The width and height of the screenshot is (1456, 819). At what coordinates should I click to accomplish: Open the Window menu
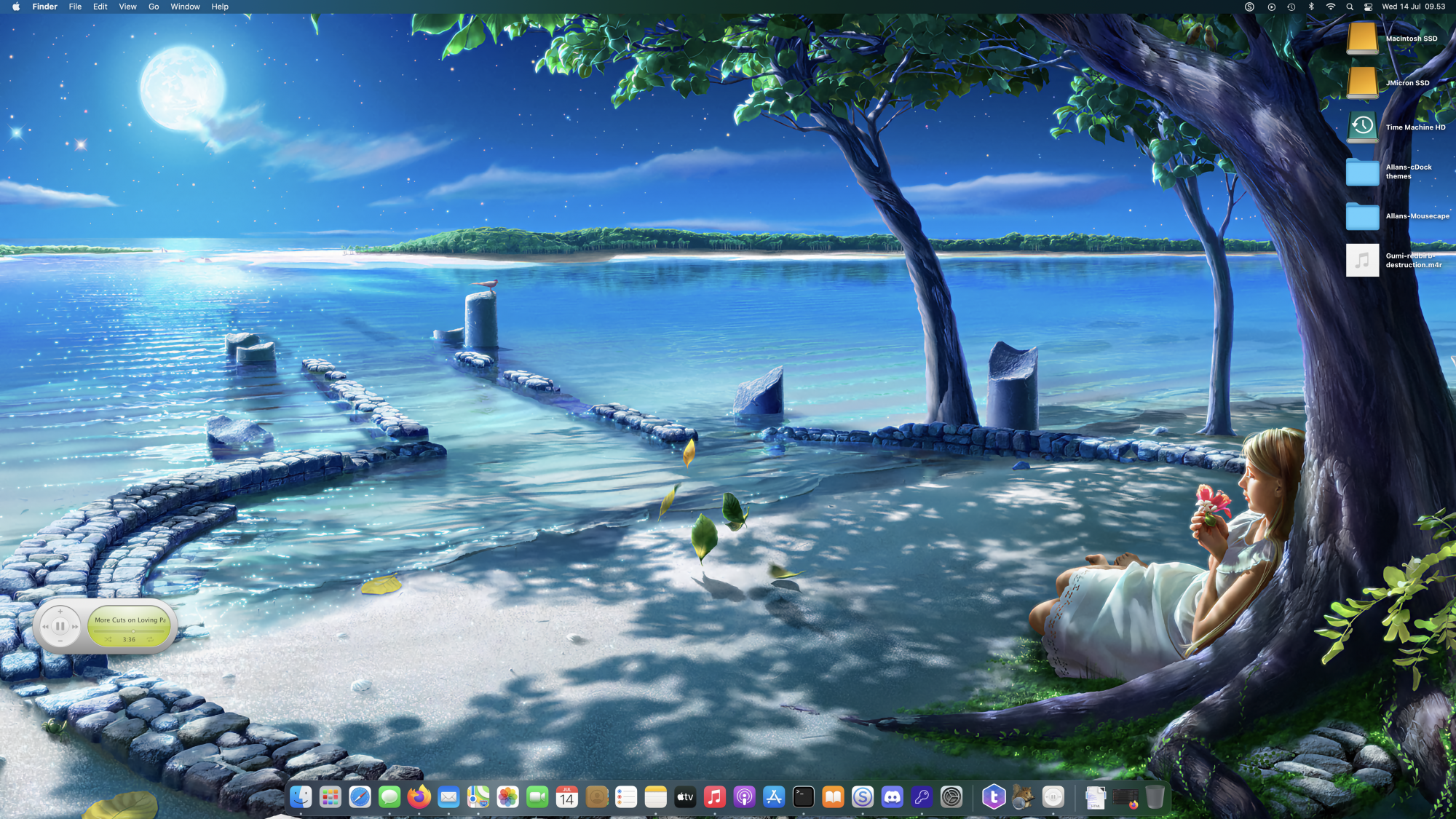tap(185, 7)
